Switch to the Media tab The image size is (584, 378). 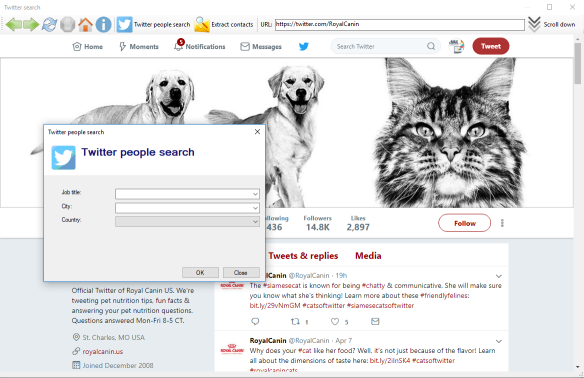(368, 256)
